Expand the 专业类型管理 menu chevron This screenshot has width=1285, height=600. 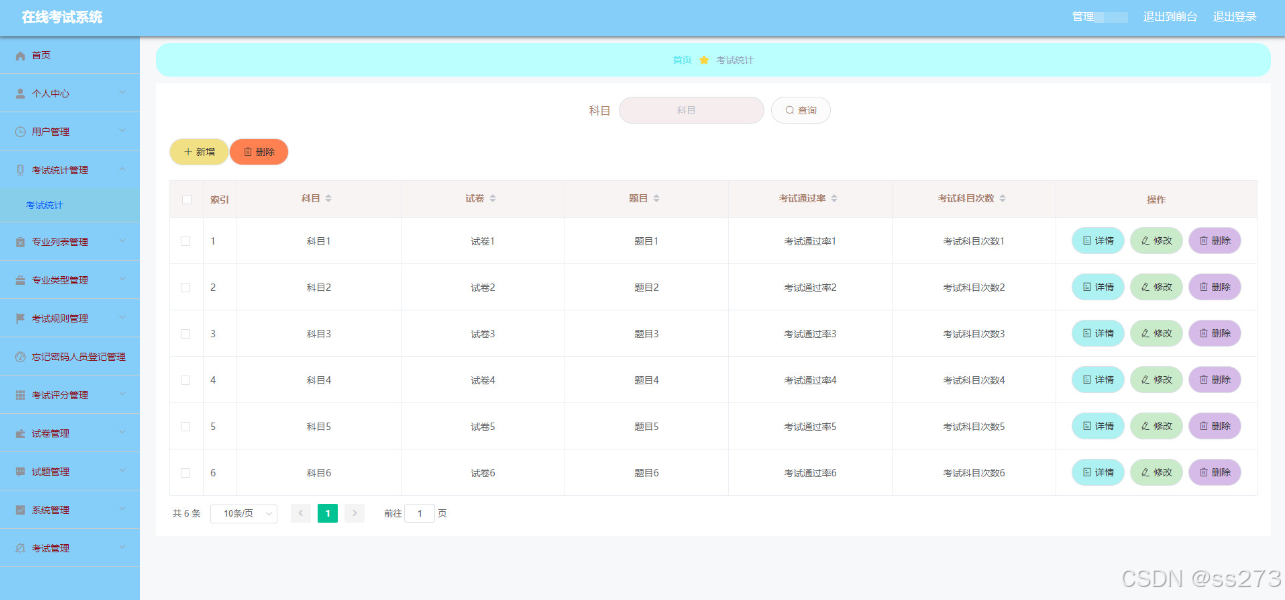123,279
